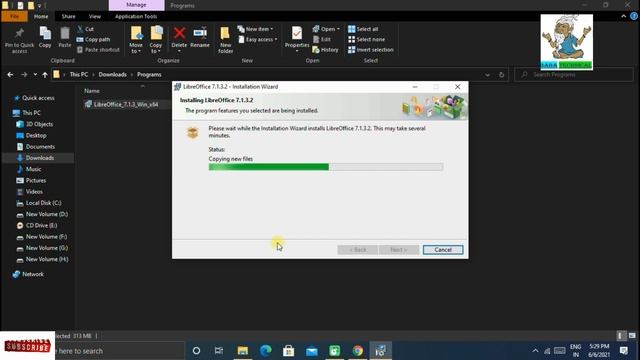Click Select none in ribbon
The width and height of the screenshot is (640, 360).
point(366,40)
